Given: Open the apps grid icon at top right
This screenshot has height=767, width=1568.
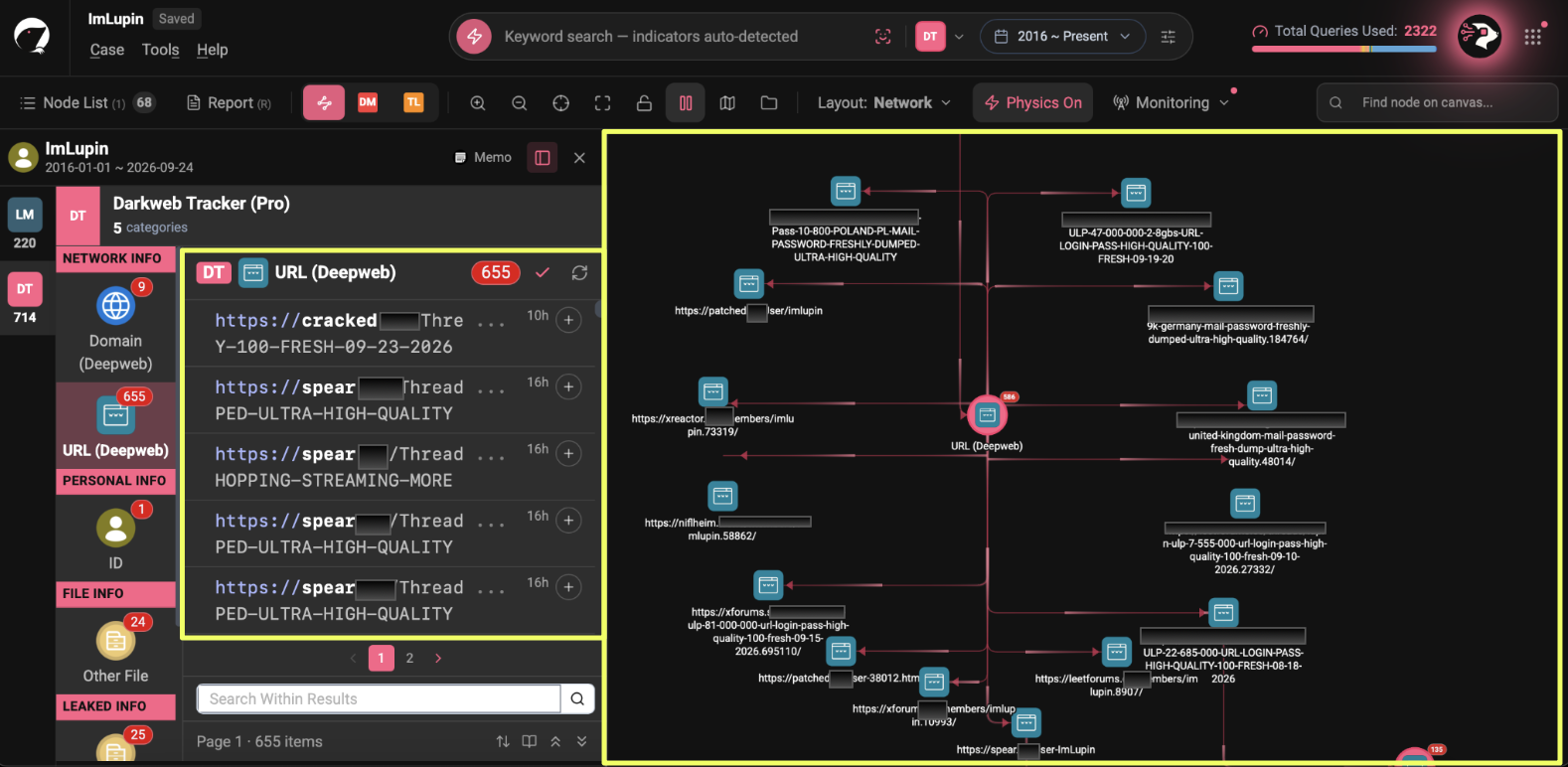Looking at the screenshot, I should [x=1533, y=37].
